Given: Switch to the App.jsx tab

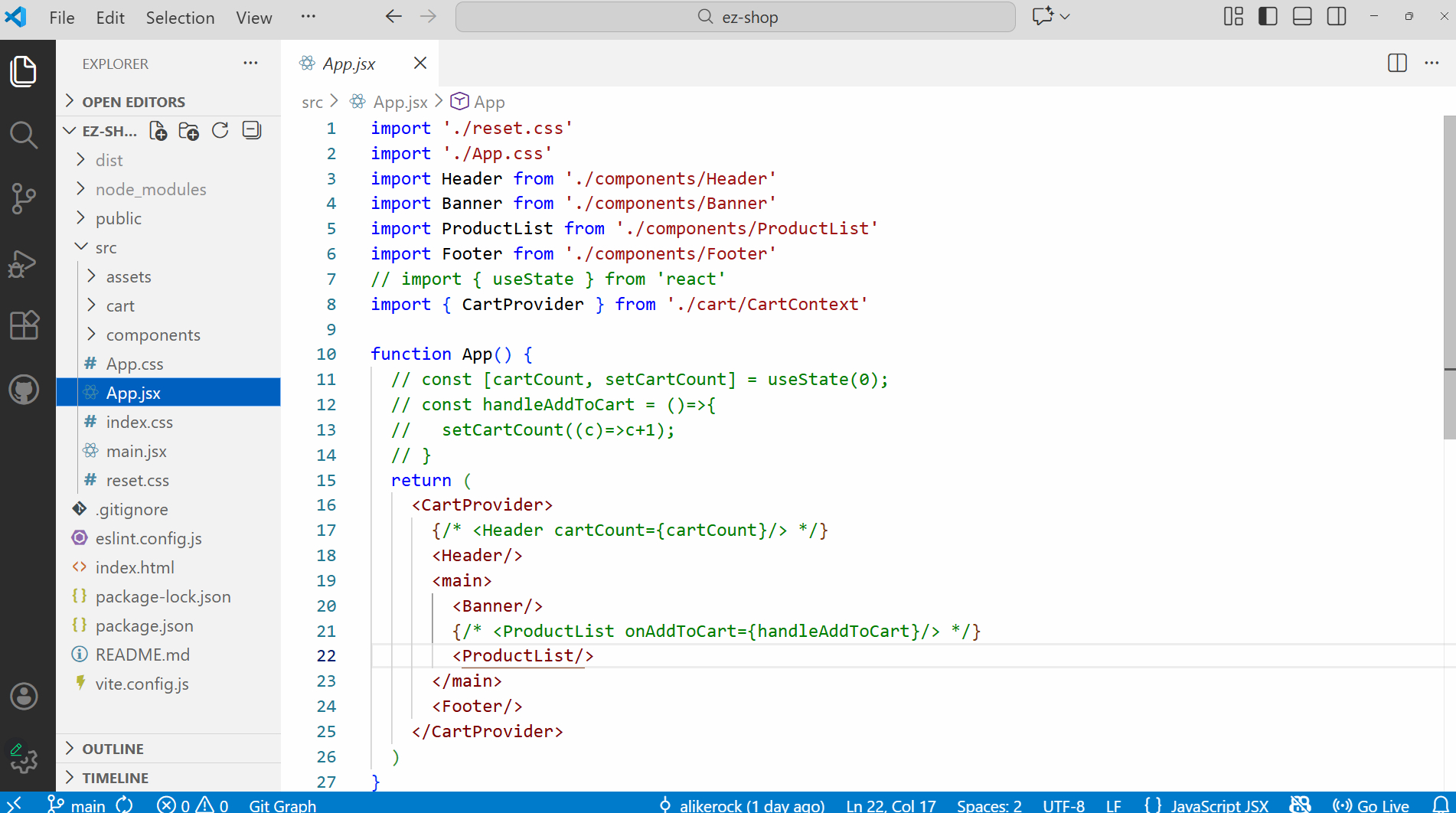Looking at the screenshot, I should click(348, 64).
